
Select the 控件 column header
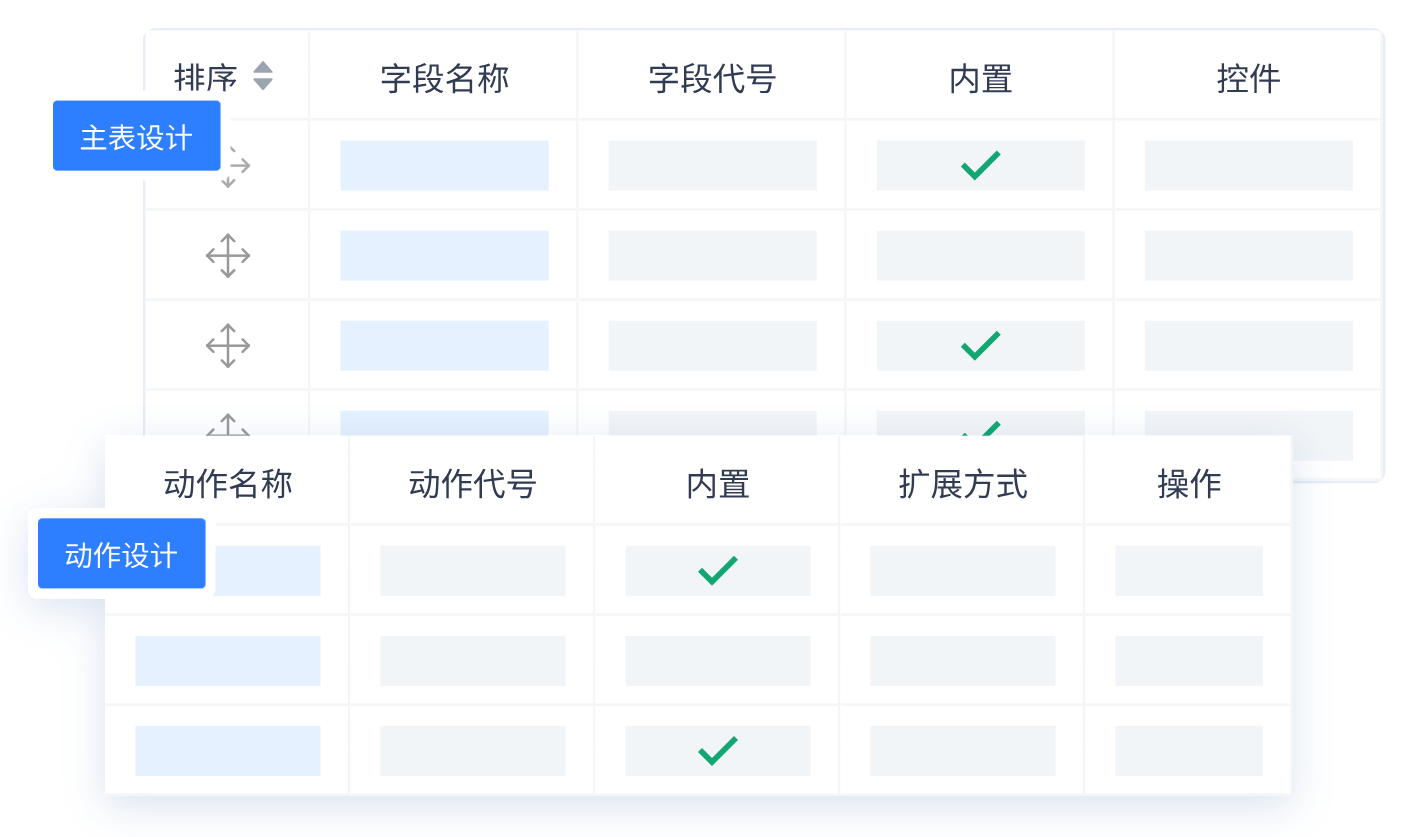pos(1248,79)
